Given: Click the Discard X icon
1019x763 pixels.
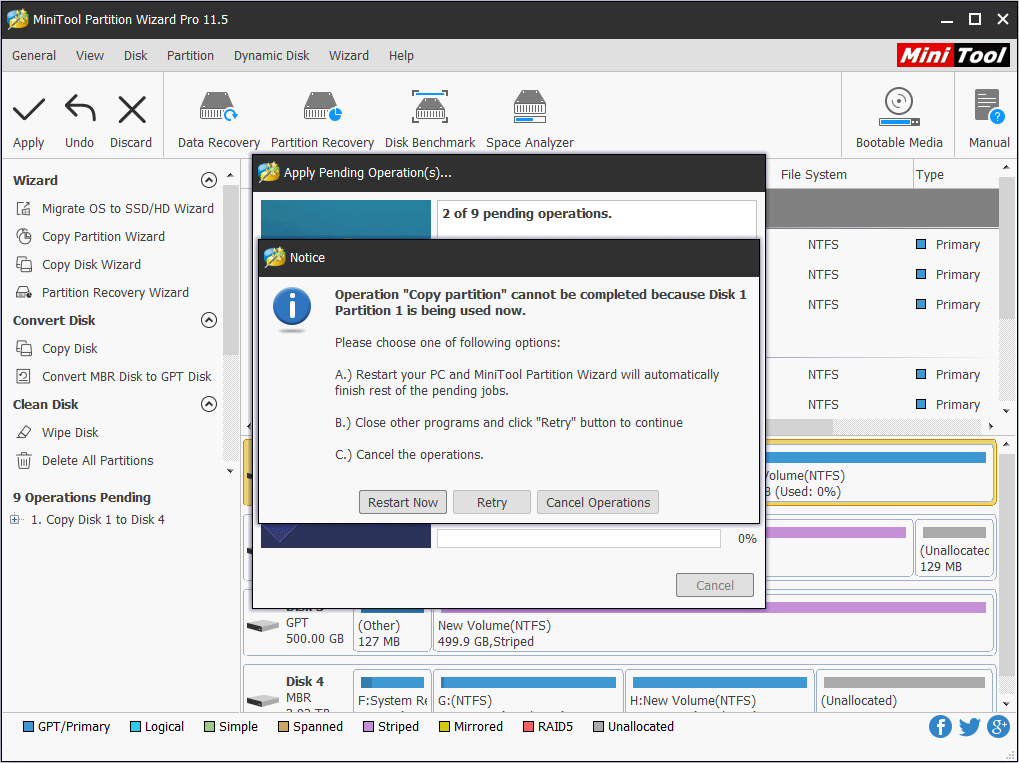Looking at the screenshot, I should coord(132,109).
